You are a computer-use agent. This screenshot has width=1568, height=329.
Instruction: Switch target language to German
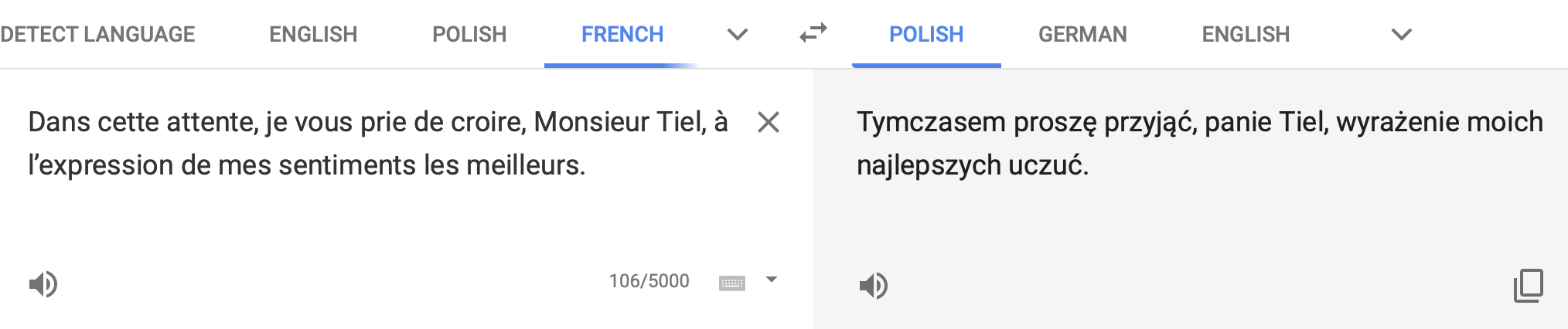1082,34
